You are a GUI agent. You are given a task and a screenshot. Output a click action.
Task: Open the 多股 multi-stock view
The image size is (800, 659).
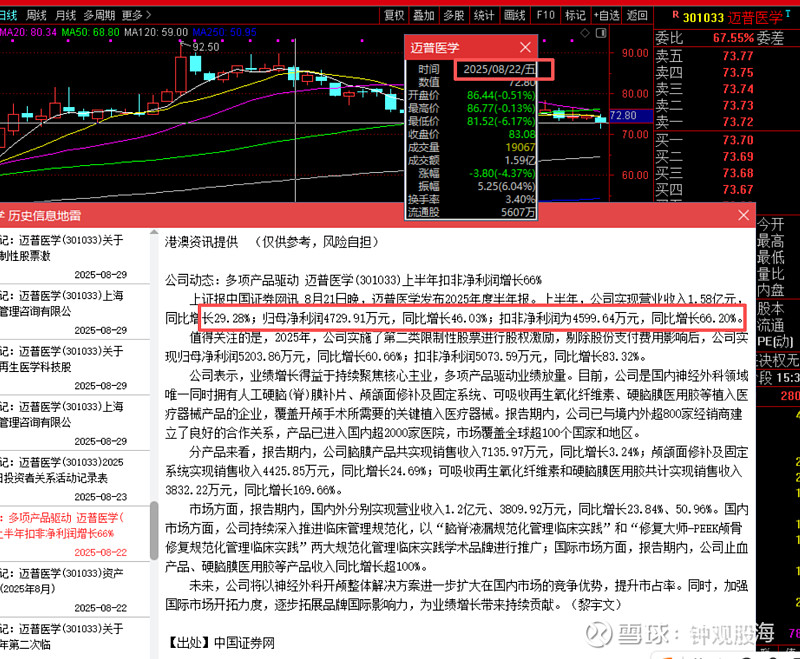(454, 15)
